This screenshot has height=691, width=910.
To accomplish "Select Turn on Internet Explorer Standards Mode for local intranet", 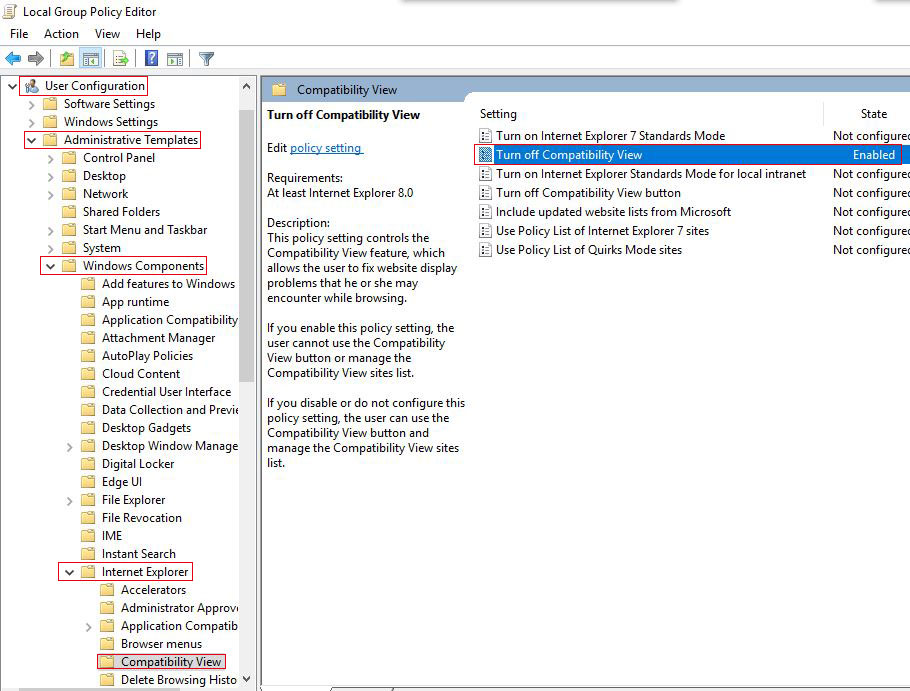I will coord(651,174).
